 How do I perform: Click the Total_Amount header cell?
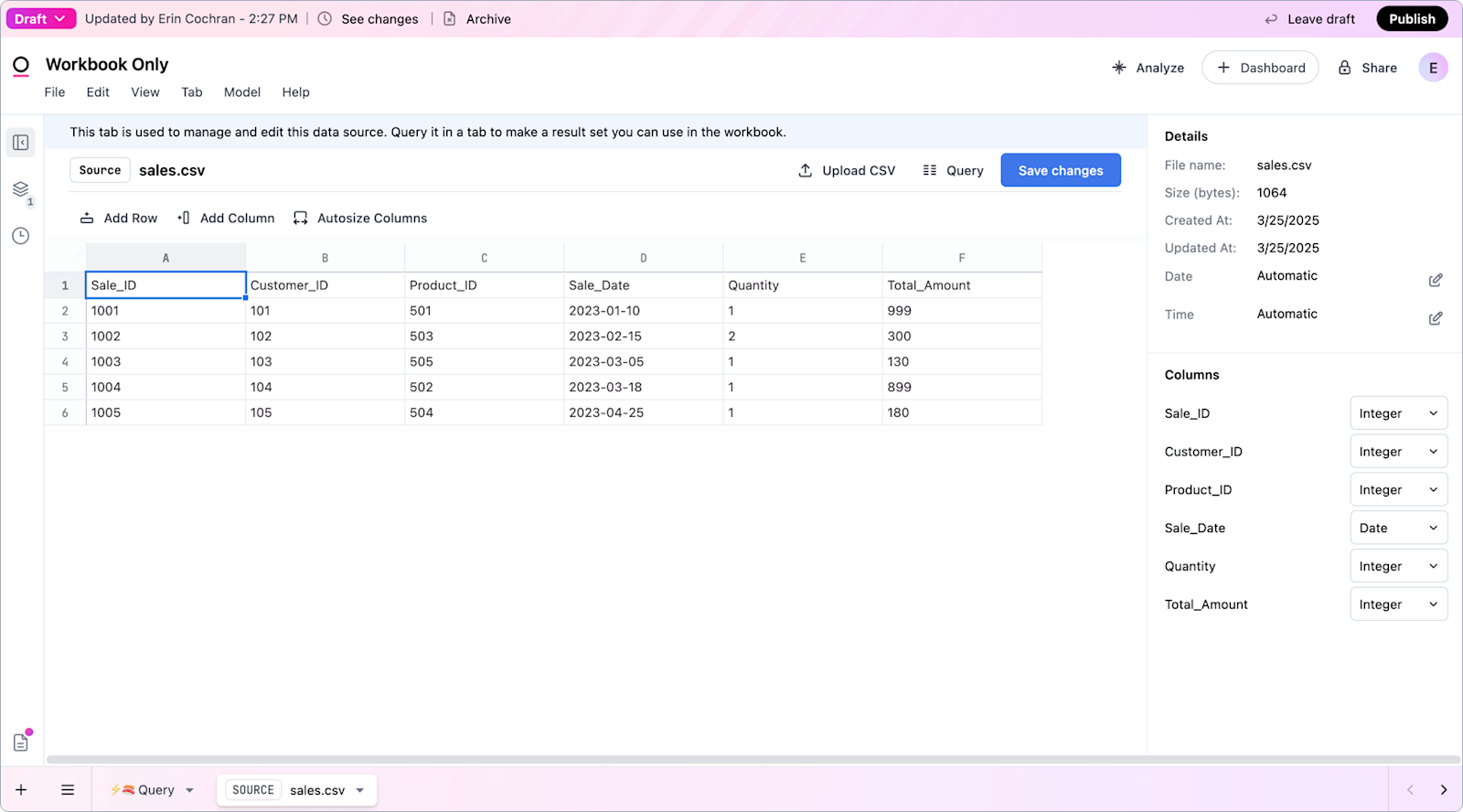coord(962,285)
